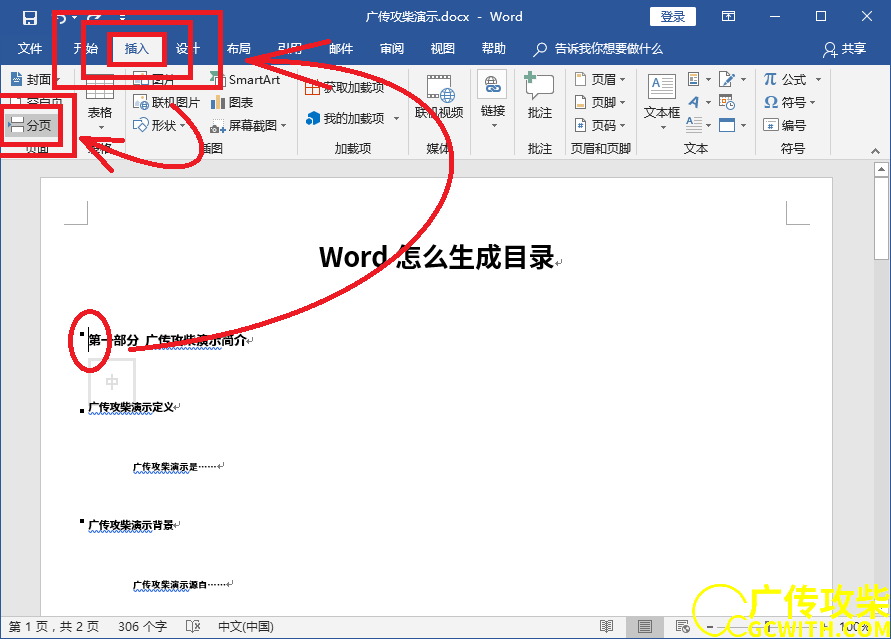891x639 pixels.
Task: Expand 我的加载项 dropdown arrow
Action: [x=397, y=118]
